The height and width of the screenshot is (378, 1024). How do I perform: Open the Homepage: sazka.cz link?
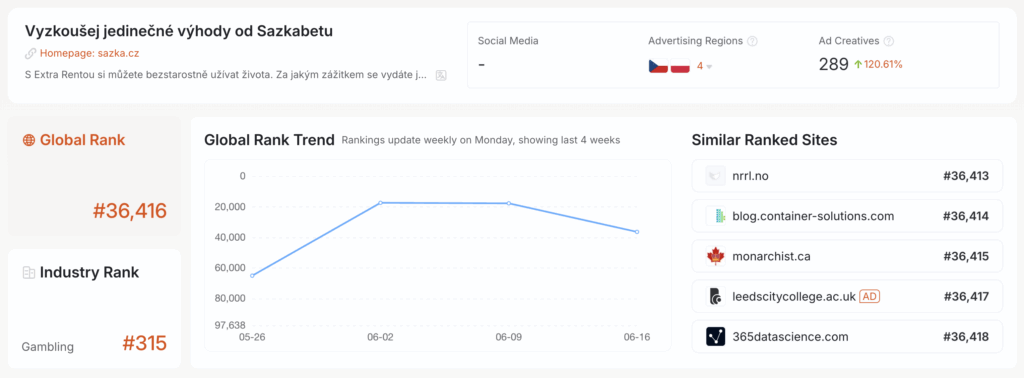tap(89, 54)
